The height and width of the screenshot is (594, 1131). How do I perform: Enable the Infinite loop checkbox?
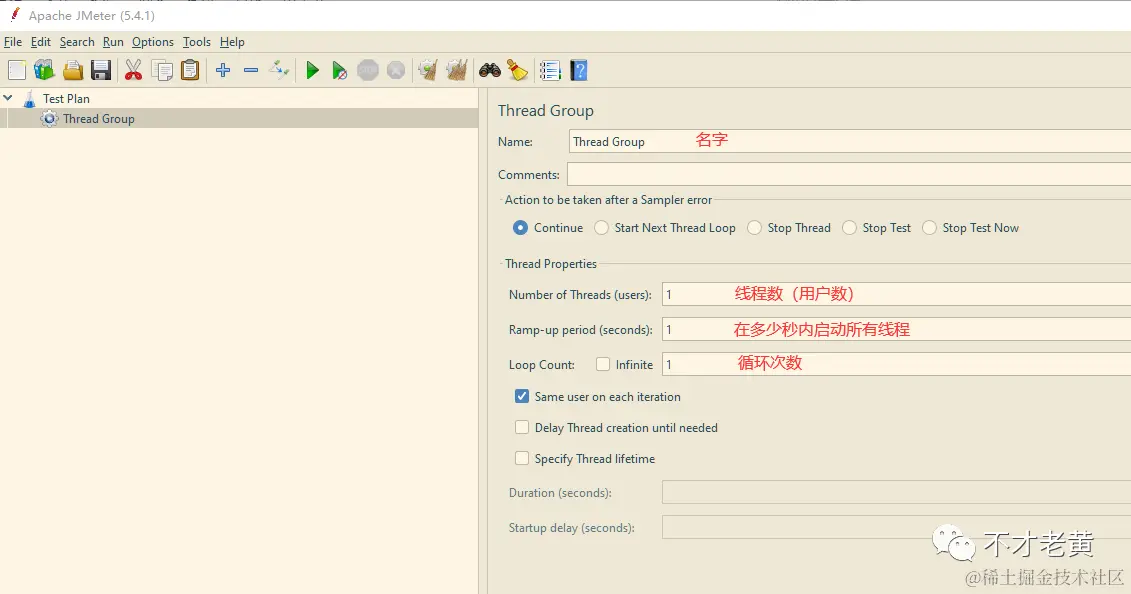[x=603, y=364]
